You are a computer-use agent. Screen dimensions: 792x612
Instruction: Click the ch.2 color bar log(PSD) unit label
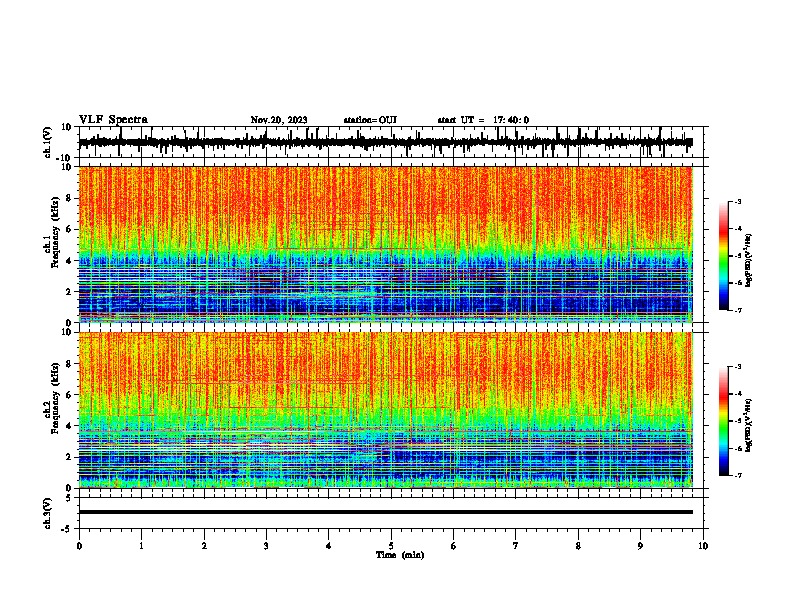(x=748, y=425)
